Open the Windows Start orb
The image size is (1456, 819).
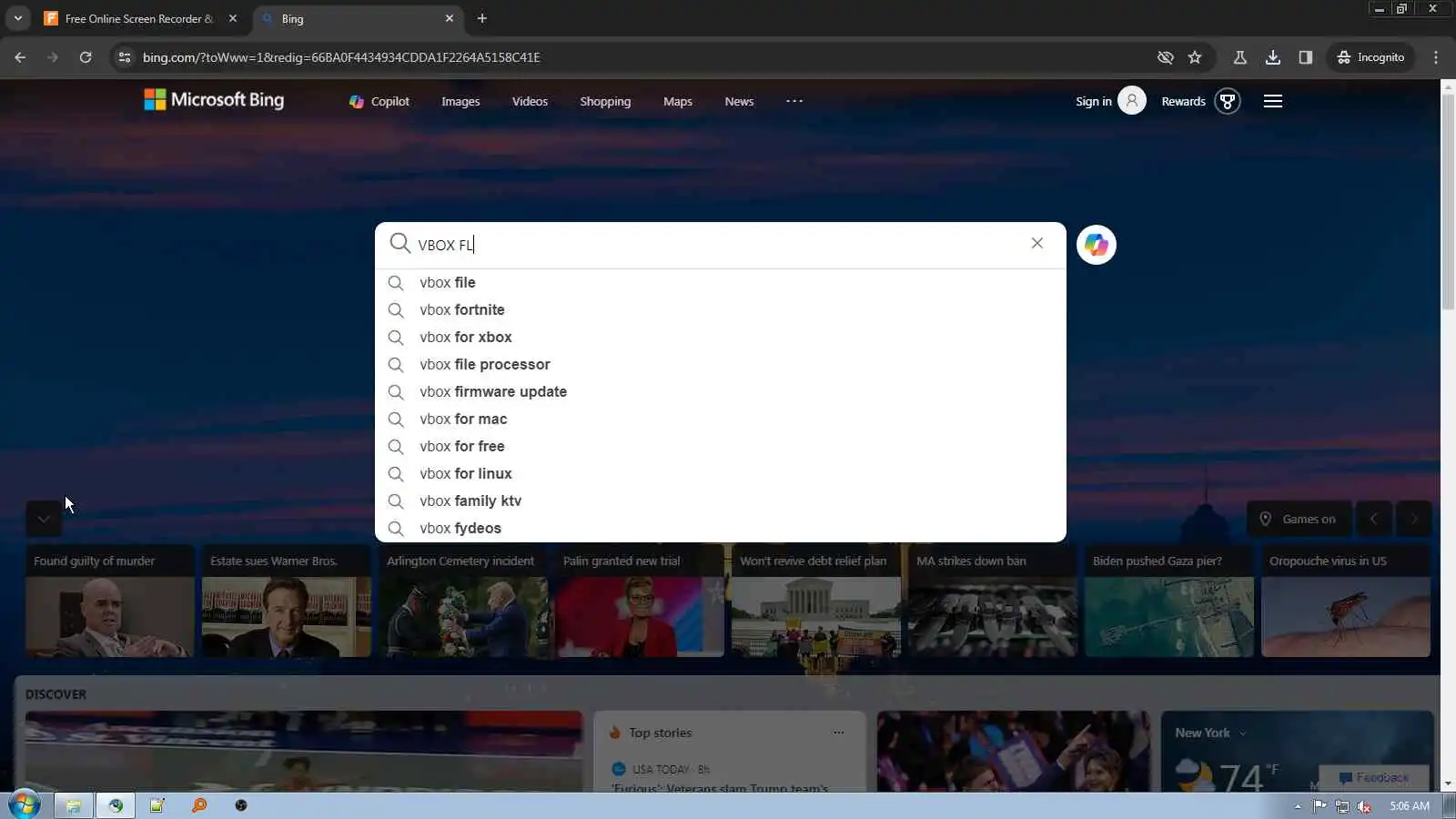point(24,805)
